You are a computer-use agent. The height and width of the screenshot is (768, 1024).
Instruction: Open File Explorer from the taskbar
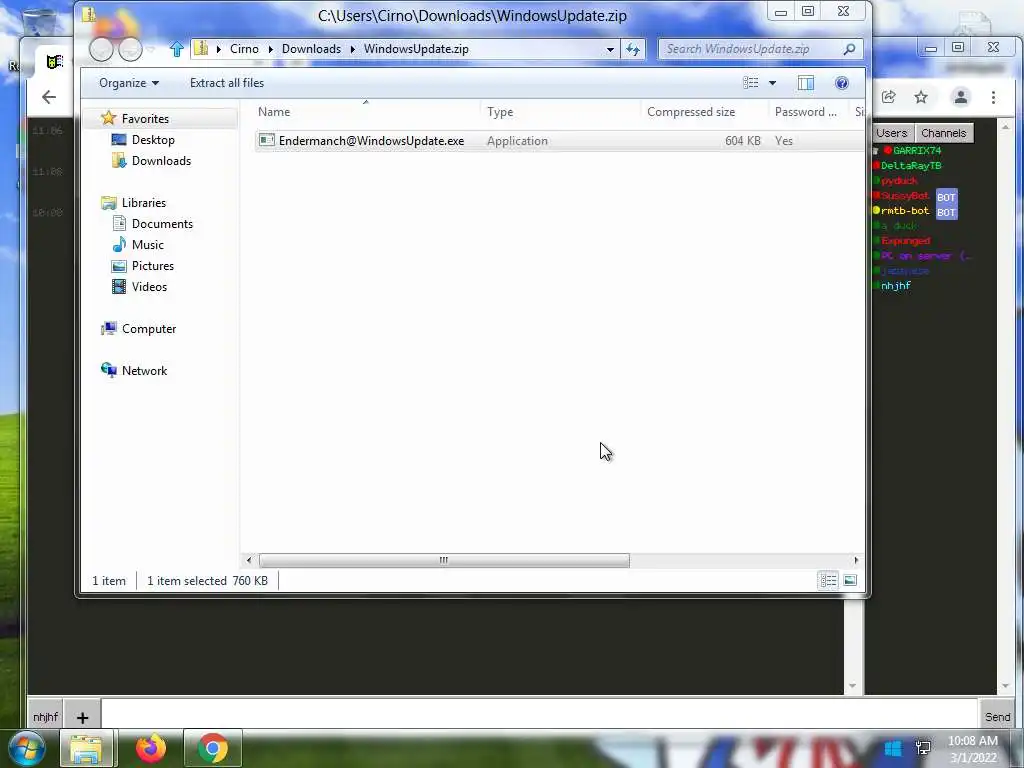click(x=87, y=749)
